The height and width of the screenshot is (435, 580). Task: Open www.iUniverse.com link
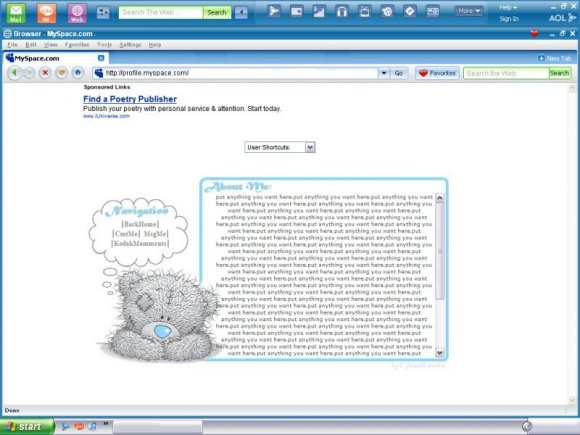(107, 116)
